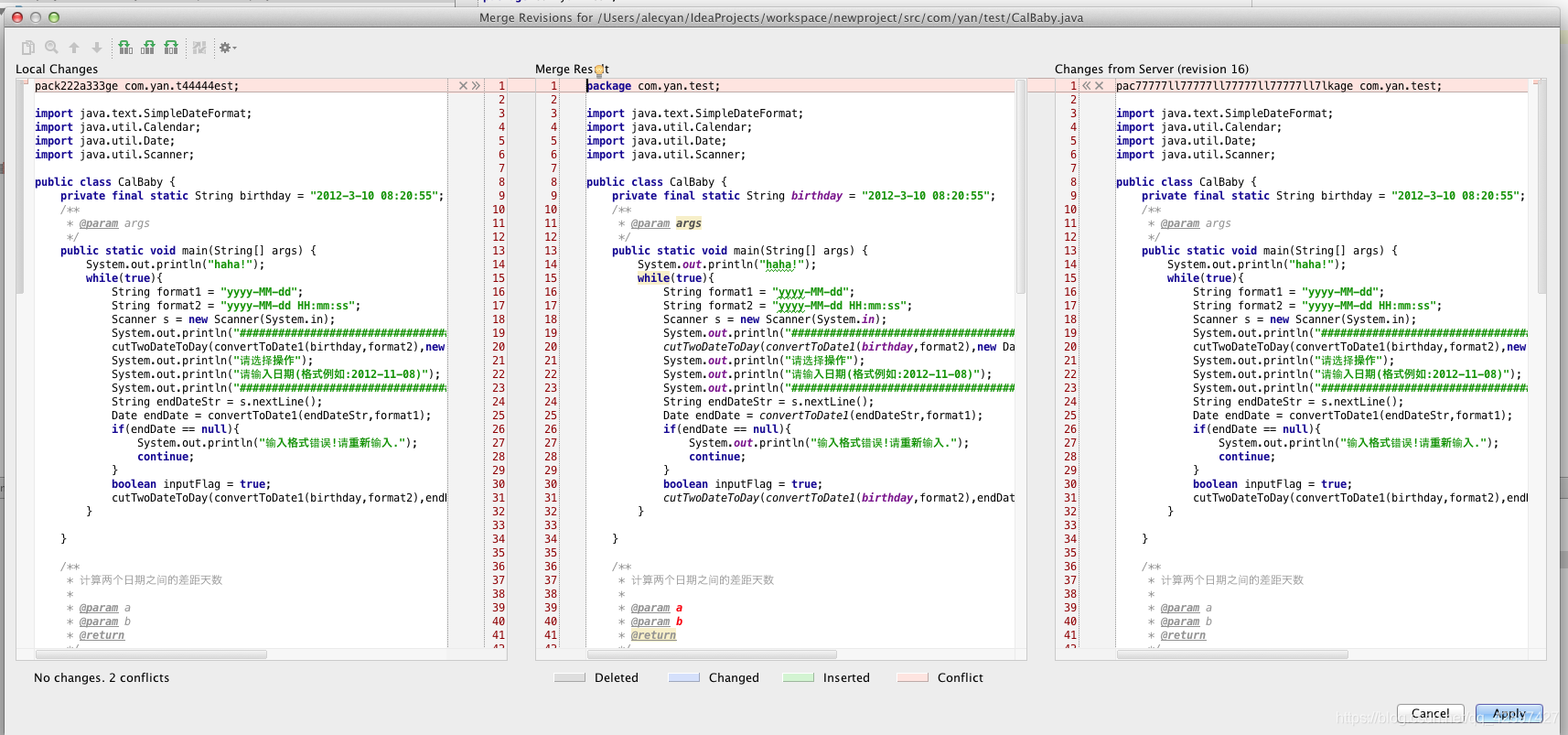This screenshot has height=735, width=1568.
Task: Click the lightbulb intention icon in Merge Result
Action: click(599, 70)
